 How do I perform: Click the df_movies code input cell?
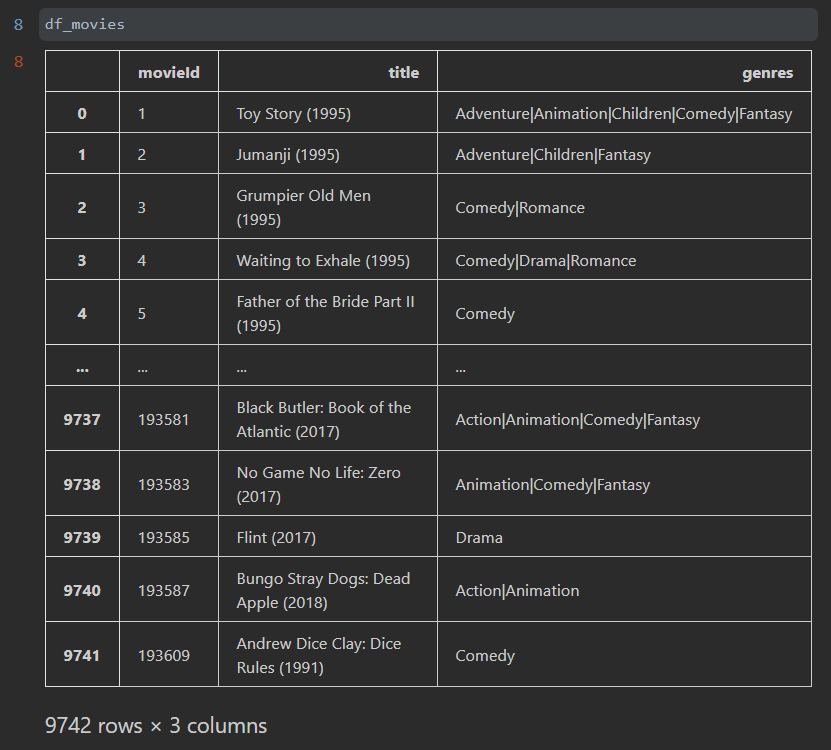(428, 24)
